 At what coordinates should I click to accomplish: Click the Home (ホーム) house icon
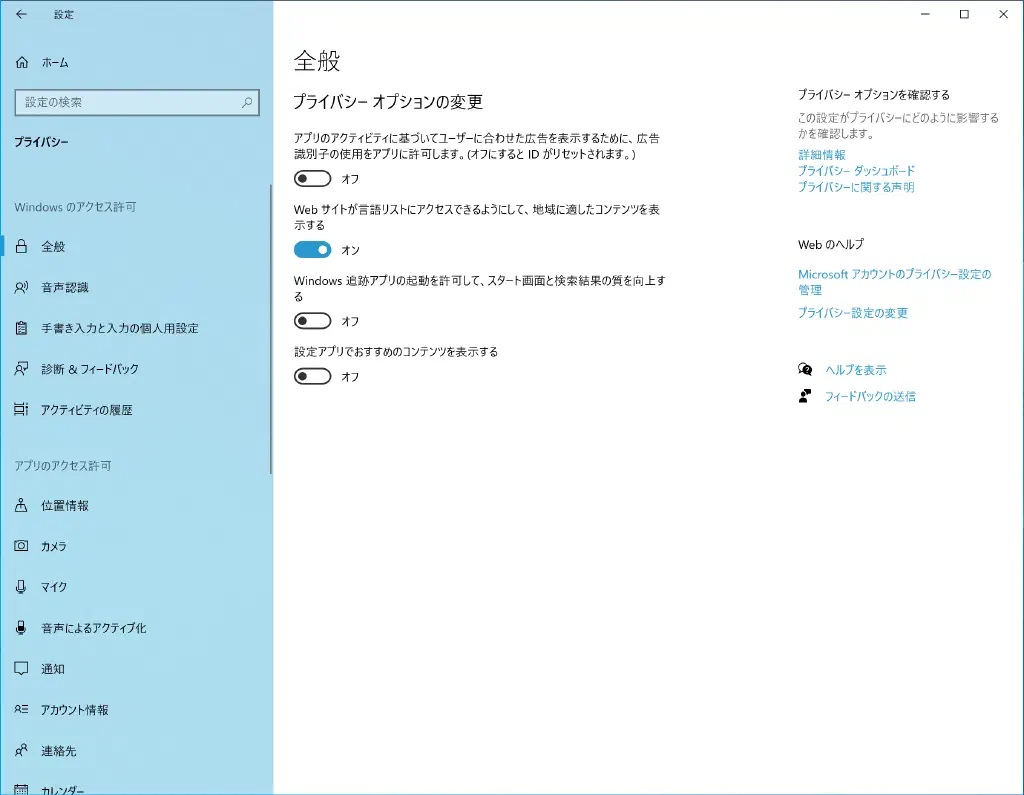(x=22, y=62)
